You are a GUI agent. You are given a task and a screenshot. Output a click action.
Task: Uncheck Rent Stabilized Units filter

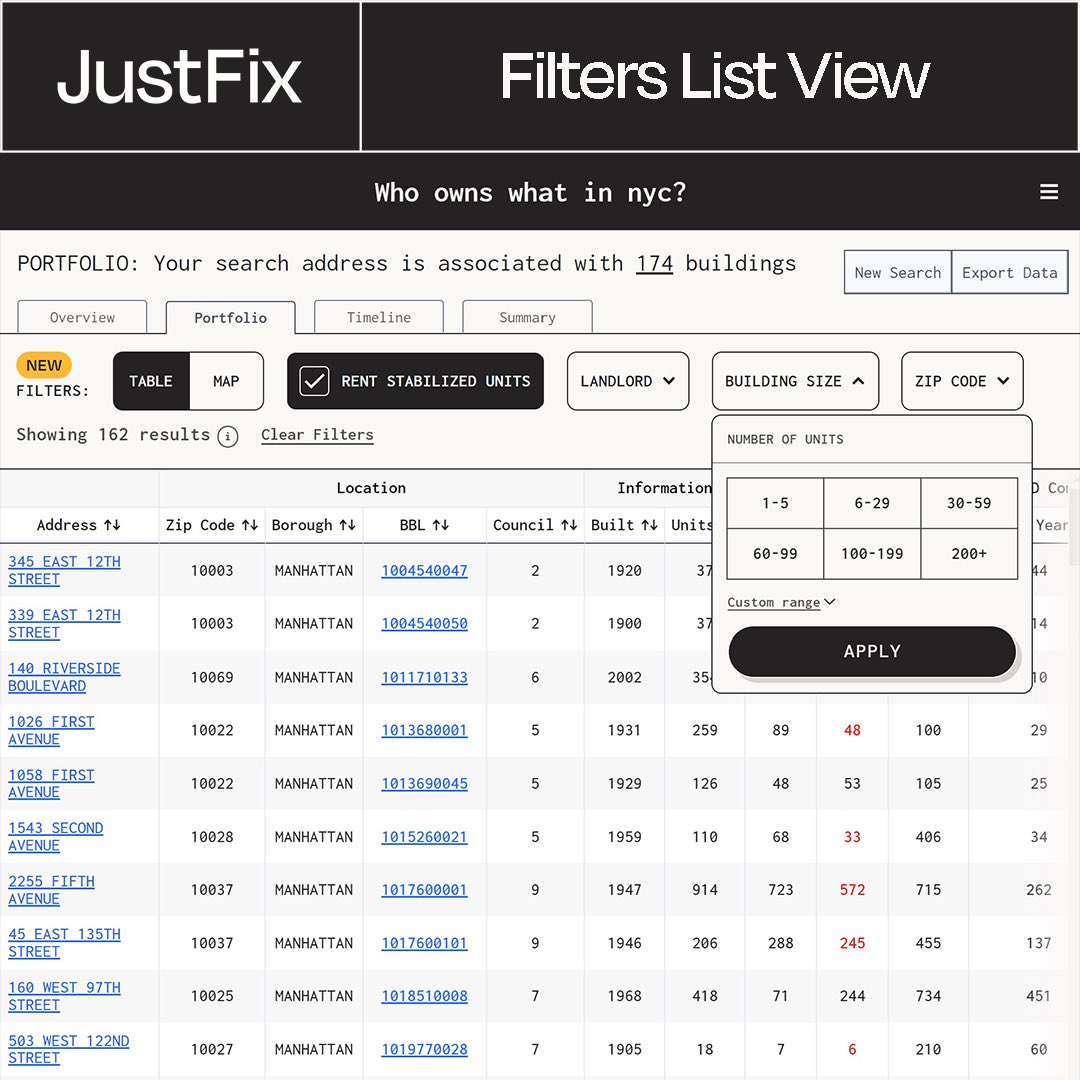[314, 381]
